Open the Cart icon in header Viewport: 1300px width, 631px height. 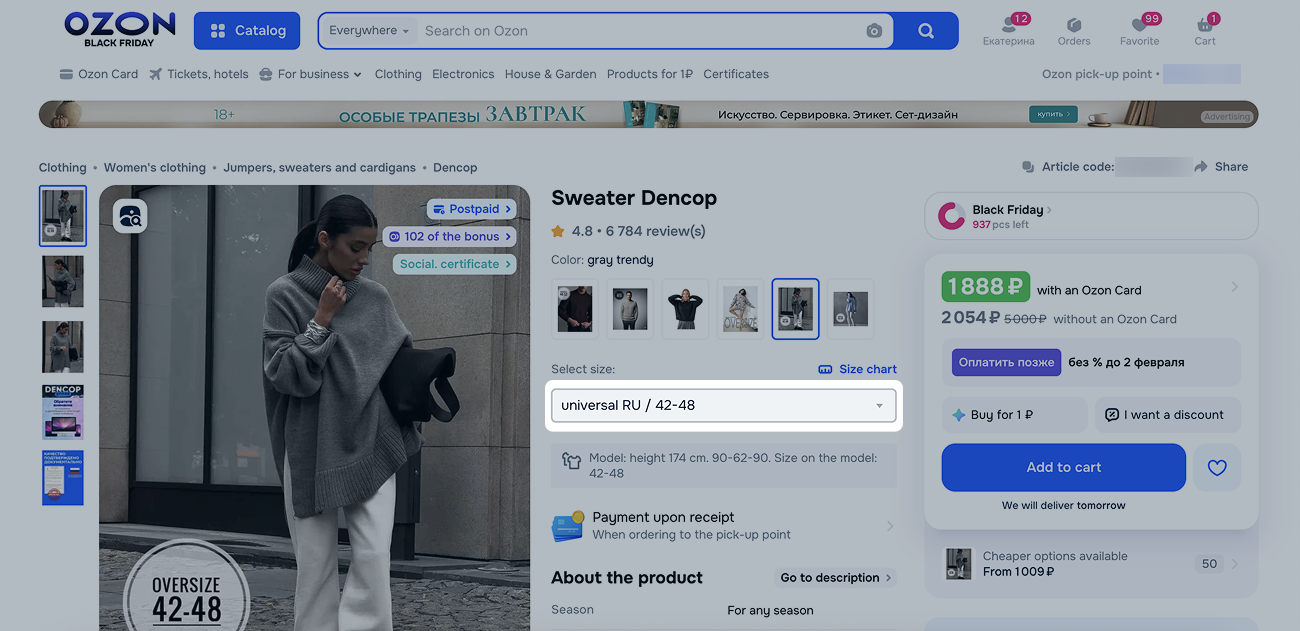(x=1205, y=30)
